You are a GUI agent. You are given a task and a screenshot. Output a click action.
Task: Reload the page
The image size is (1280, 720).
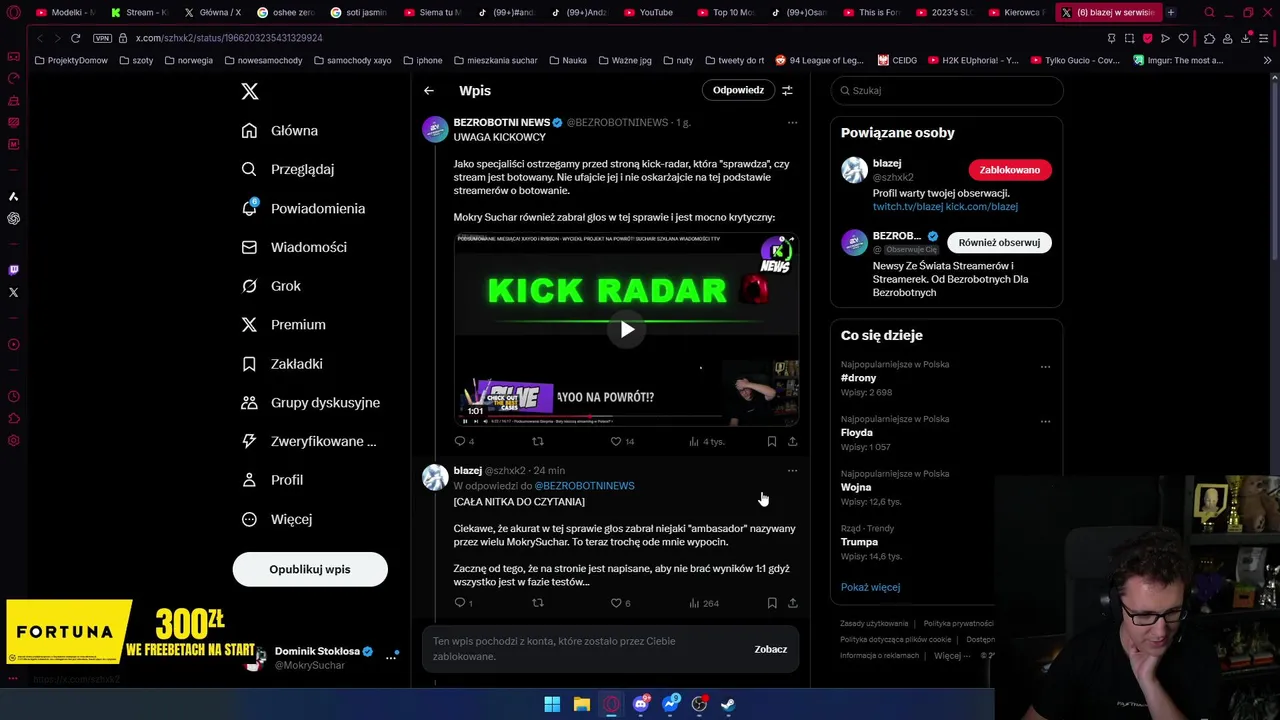[75, 38]
